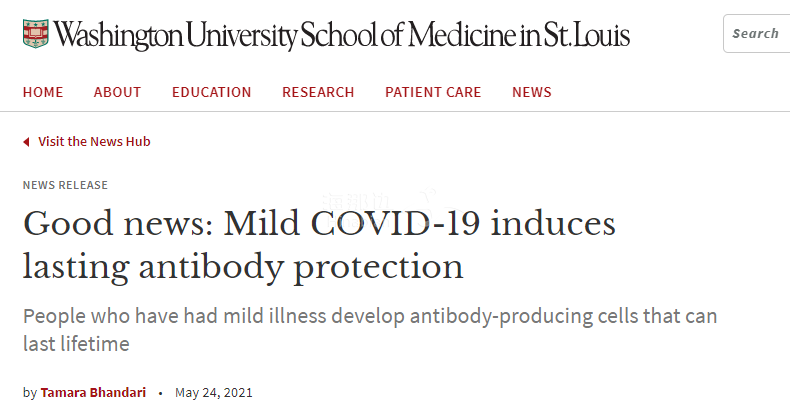This screenshot has width=790, height=416.
Task: Open author Tamara Bhandari's page
Action: [x=93, y=392]
